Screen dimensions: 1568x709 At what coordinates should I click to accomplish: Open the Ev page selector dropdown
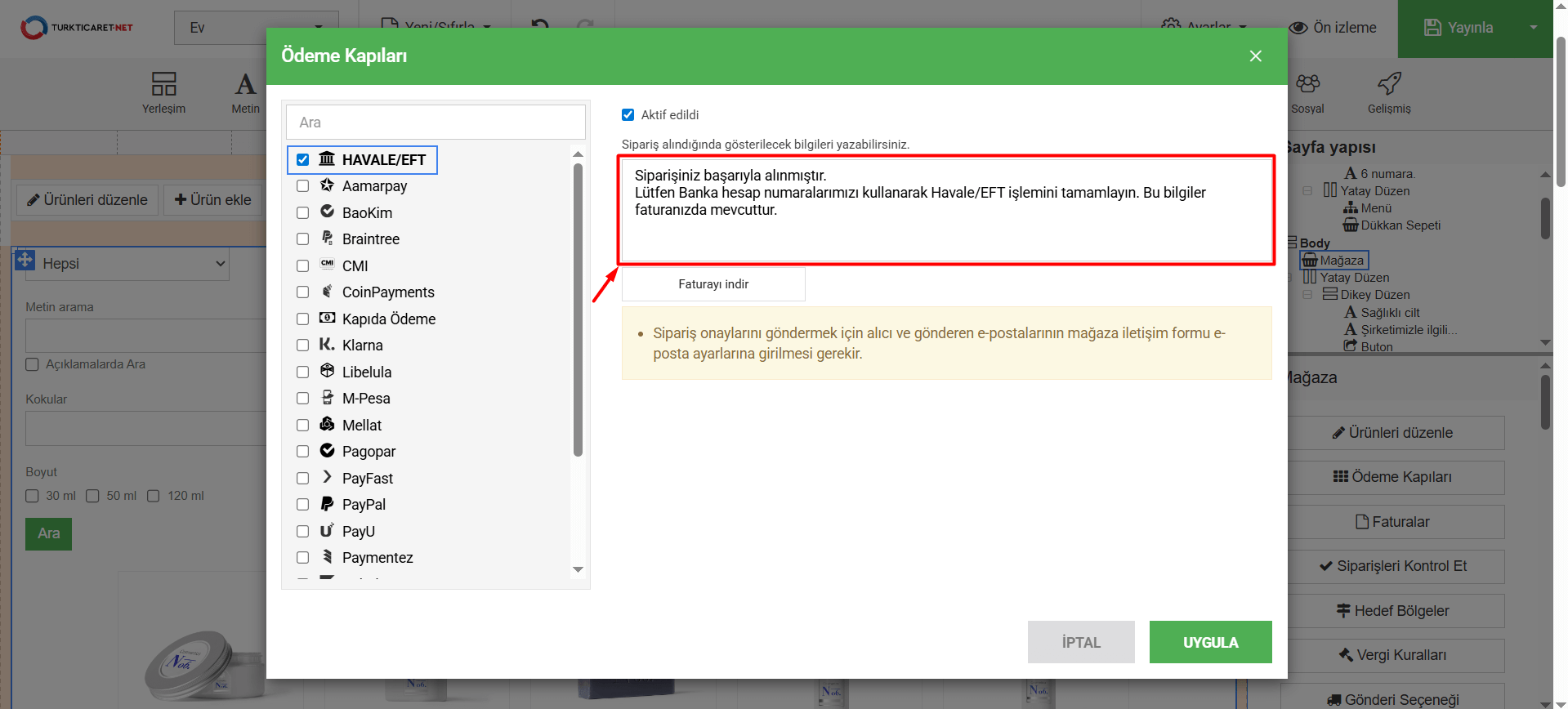[x=256, y=28]
